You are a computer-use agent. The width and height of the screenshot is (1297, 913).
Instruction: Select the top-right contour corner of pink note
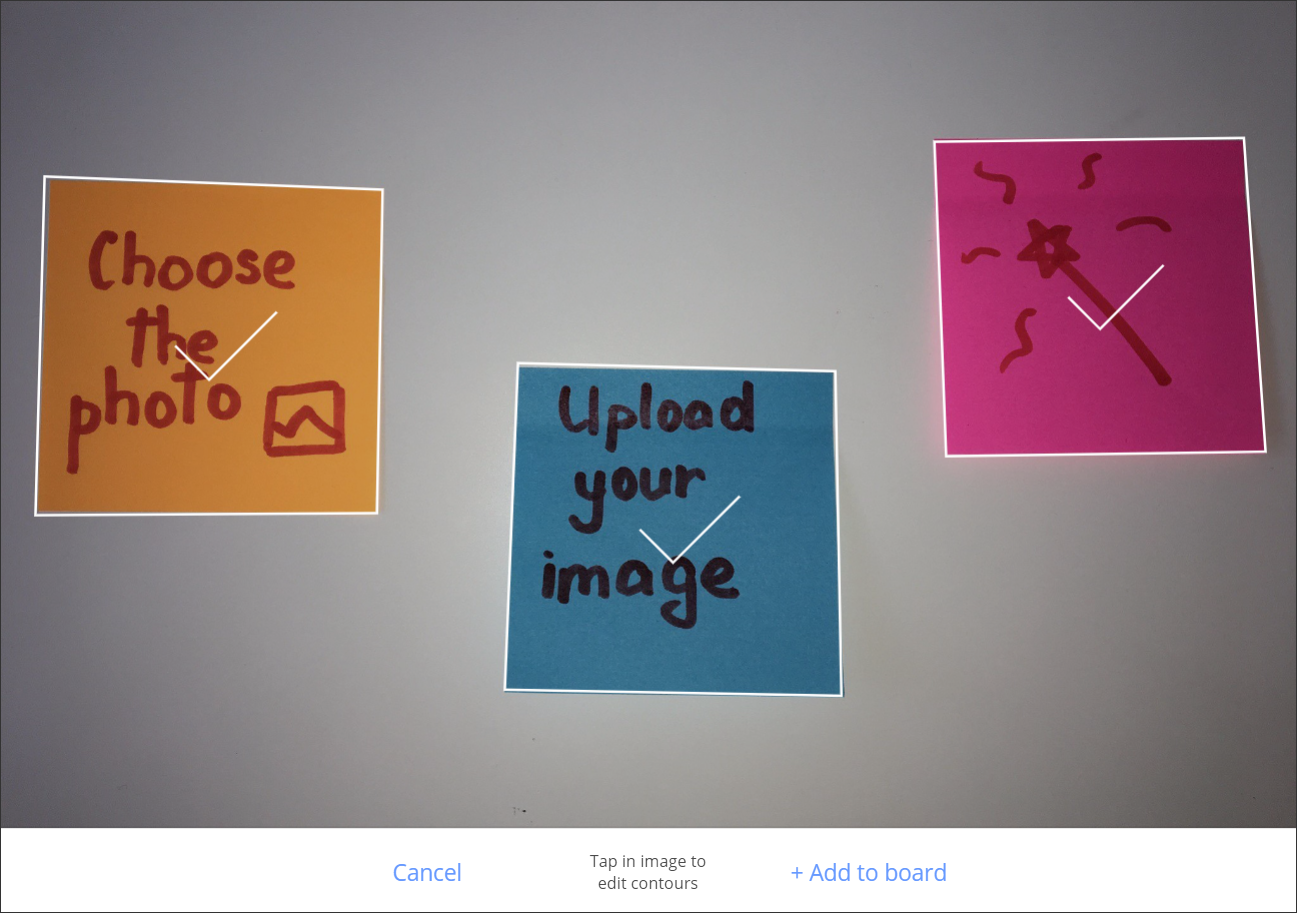tap(1245, 139)
